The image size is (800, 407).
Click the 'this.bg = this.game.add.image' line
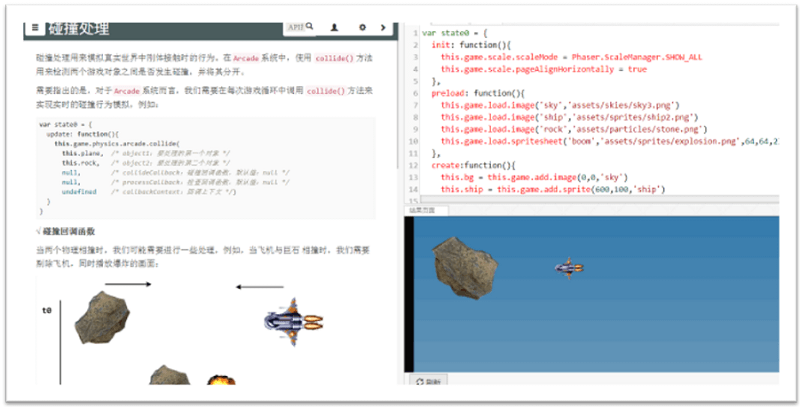[x=534, y=177]
